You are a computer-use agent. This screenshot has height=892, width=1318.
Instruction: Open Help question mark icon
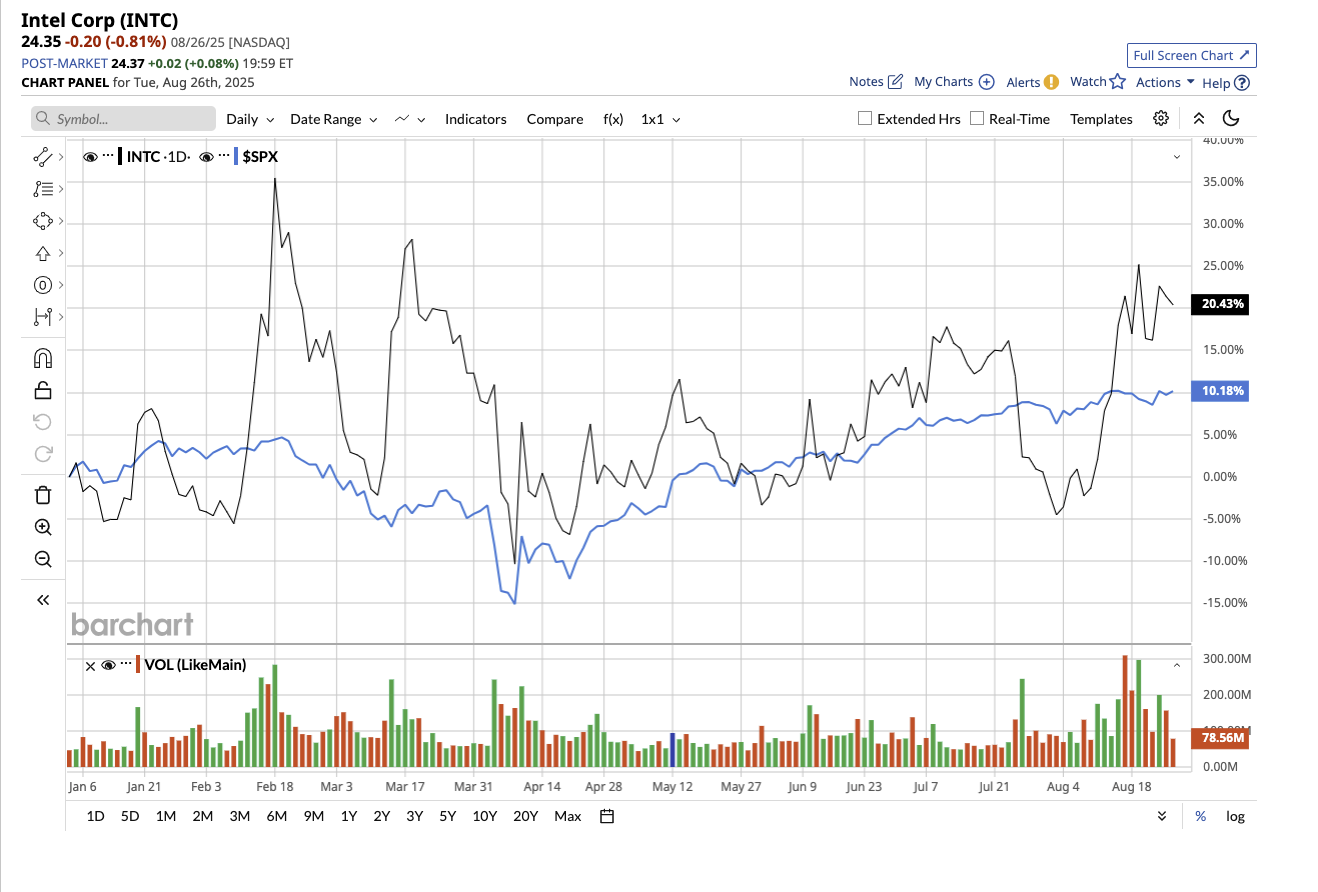[x=1242, y=83]
